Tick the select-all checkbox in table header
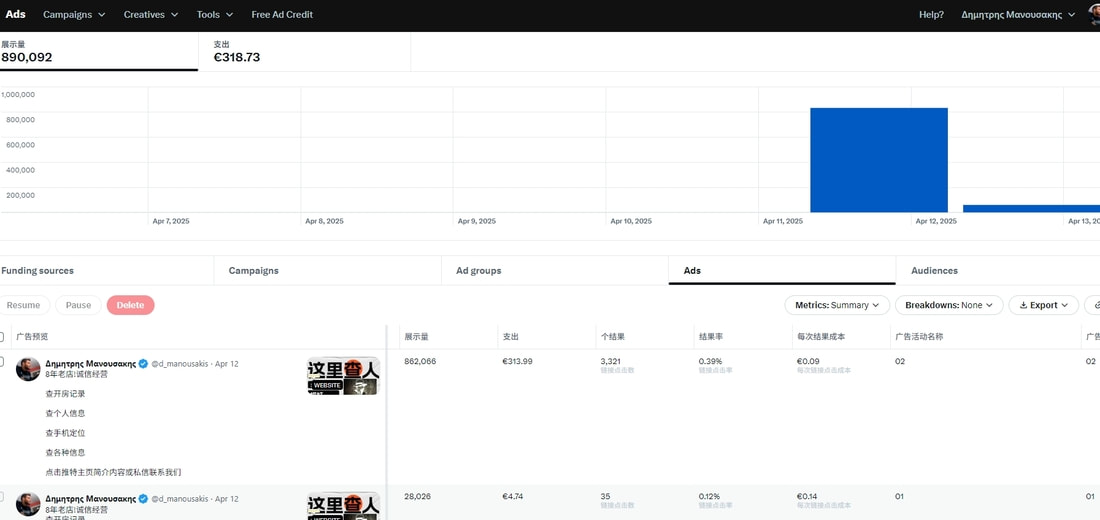Screen dimensions: 1100x520 (x=2, y=337)
